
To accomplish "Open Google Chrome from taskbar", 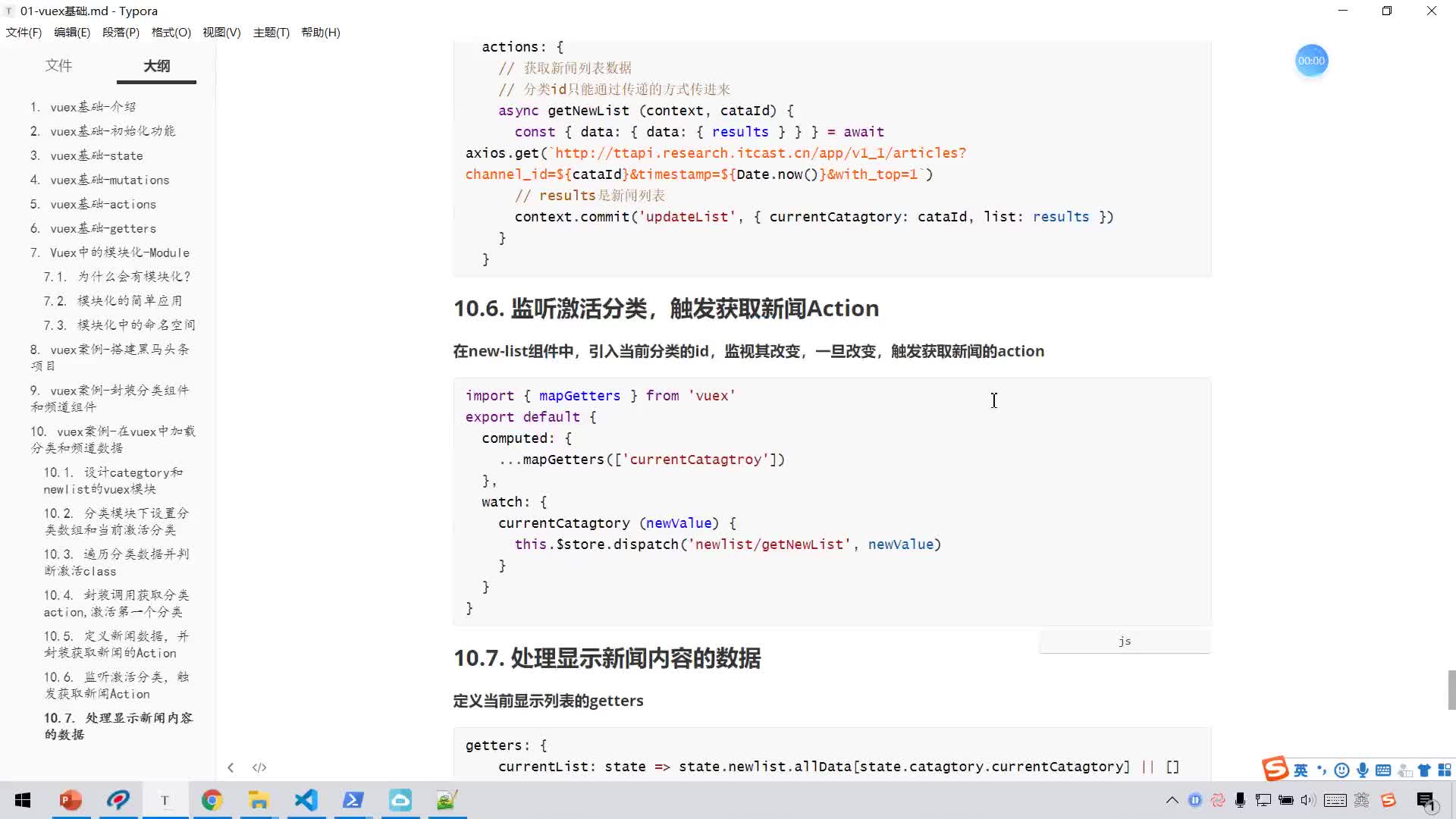I will coord(212,800).
